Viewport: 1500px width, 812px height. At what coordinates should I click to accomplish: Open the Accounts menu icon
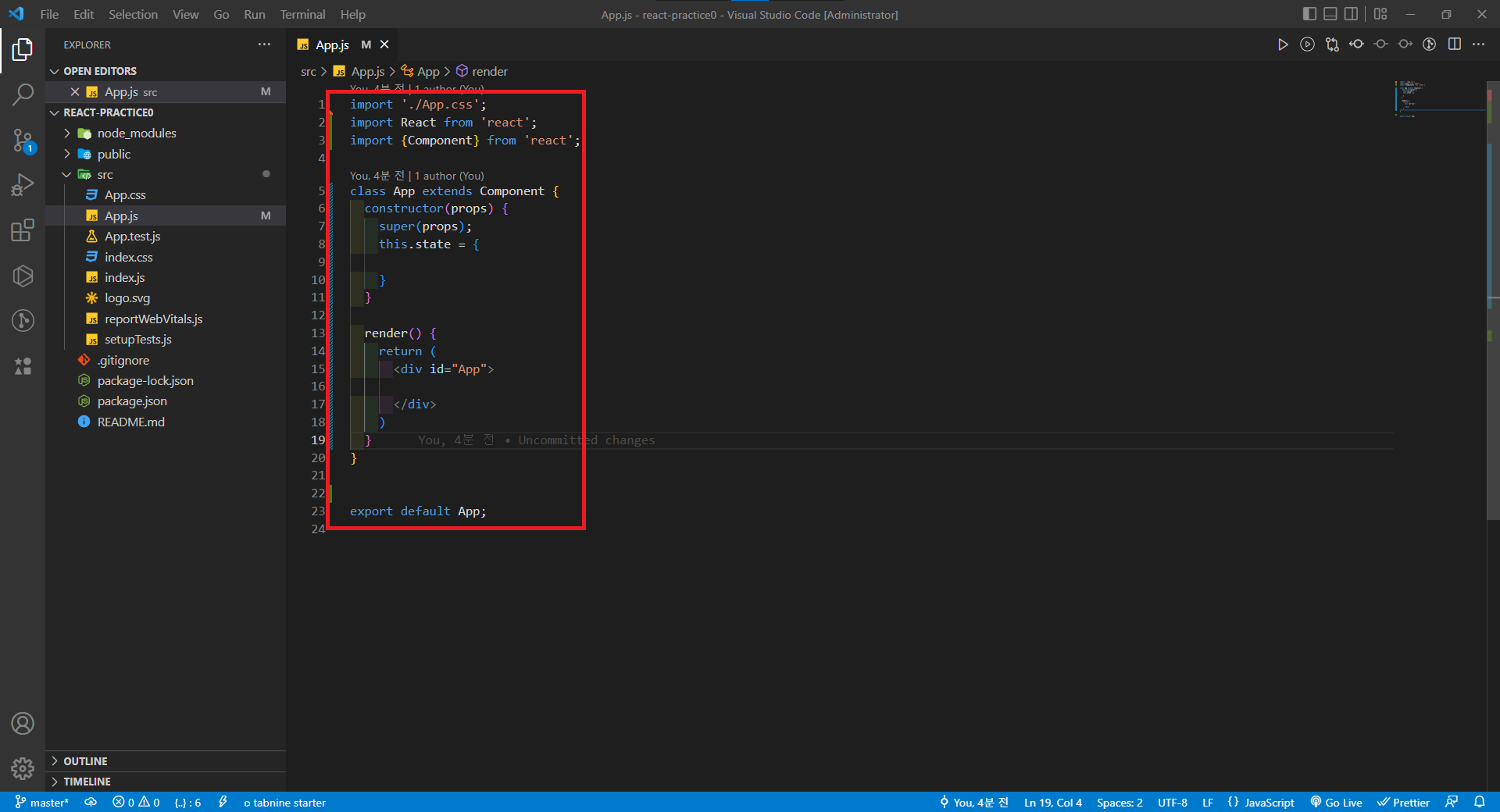point(23,724)
